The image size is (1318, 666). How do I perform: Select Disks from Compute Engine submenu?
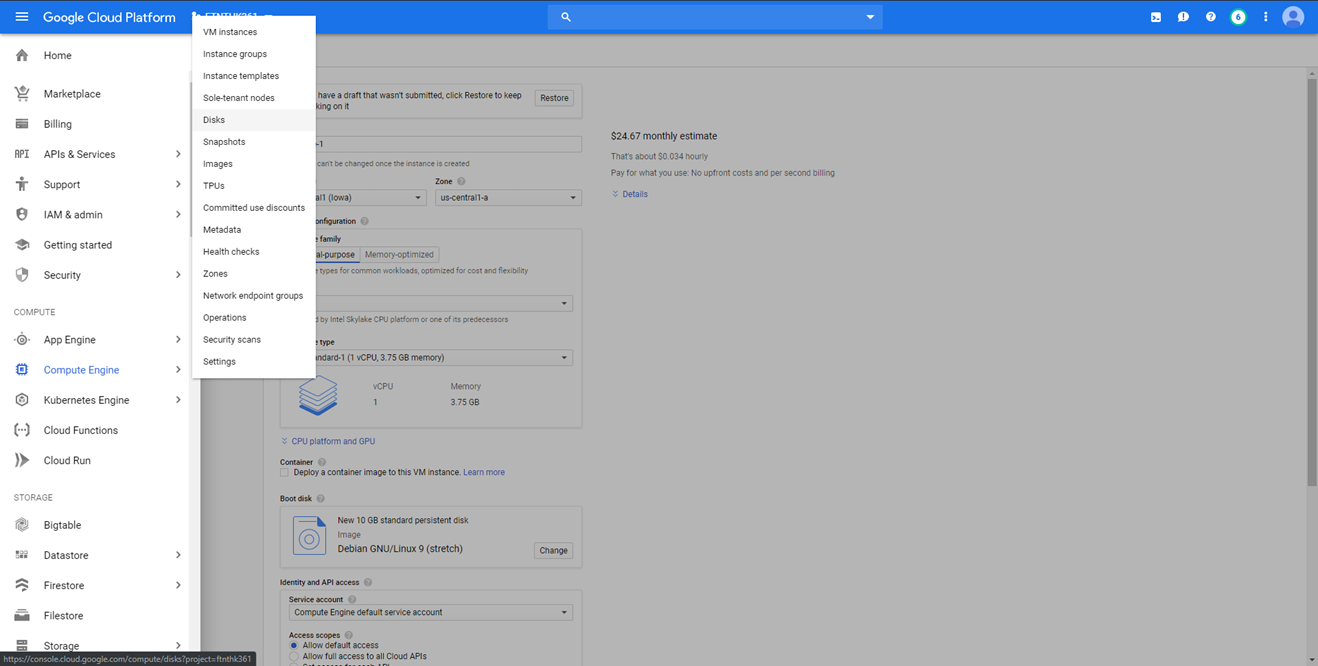(x=214, y=120)
